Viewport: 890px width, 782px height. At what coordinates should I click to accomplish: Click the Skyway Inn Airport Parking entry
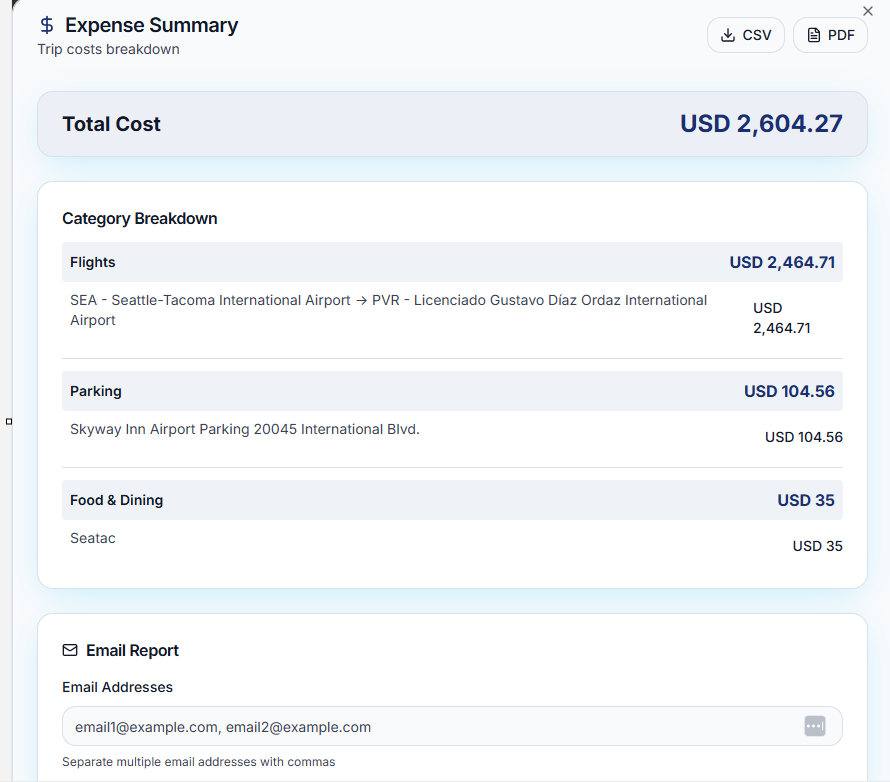click(x=245, y=429)
